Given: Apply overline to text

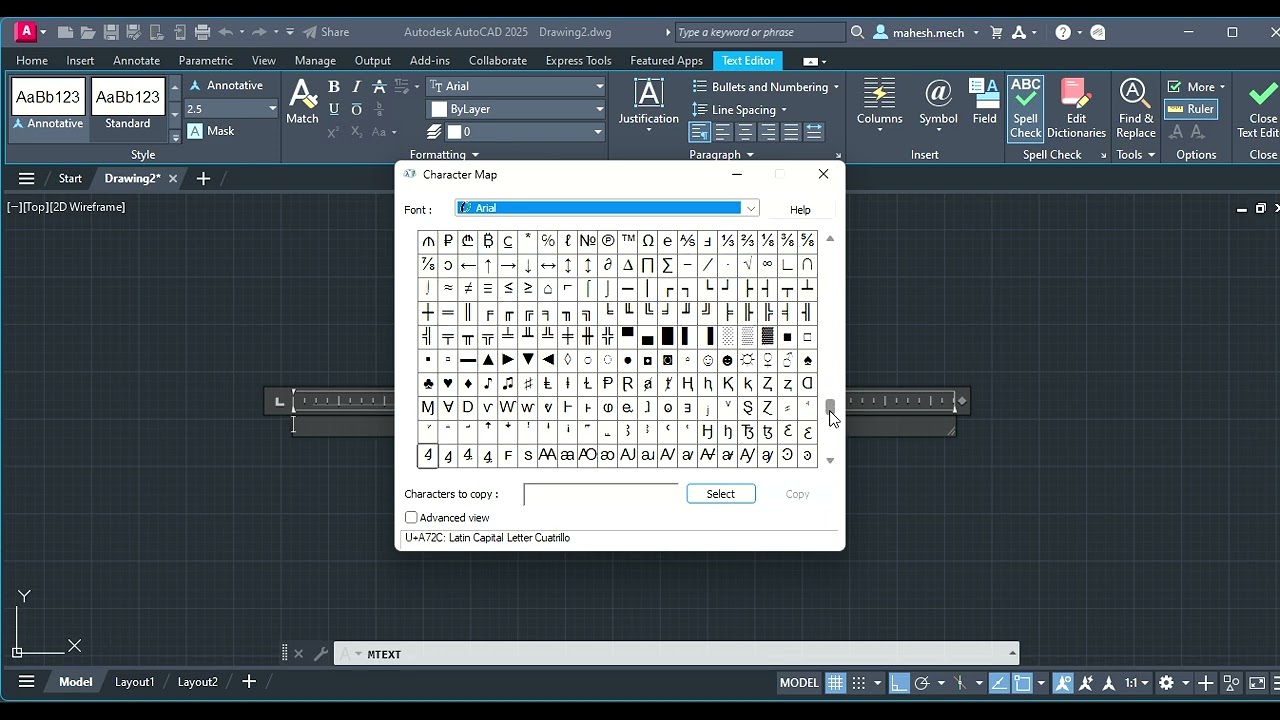Looking at the screenshot, I should point(356,109).
